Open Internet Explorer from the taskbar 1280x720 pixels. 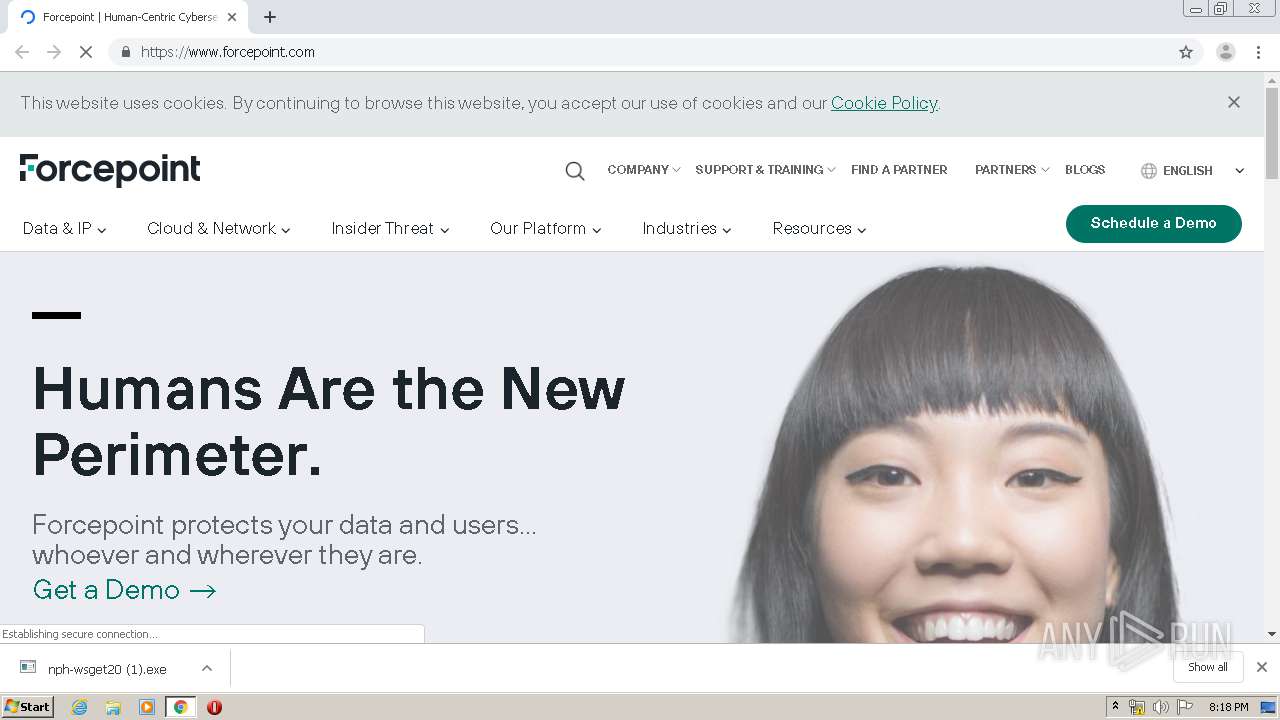(x=79, y=707)
